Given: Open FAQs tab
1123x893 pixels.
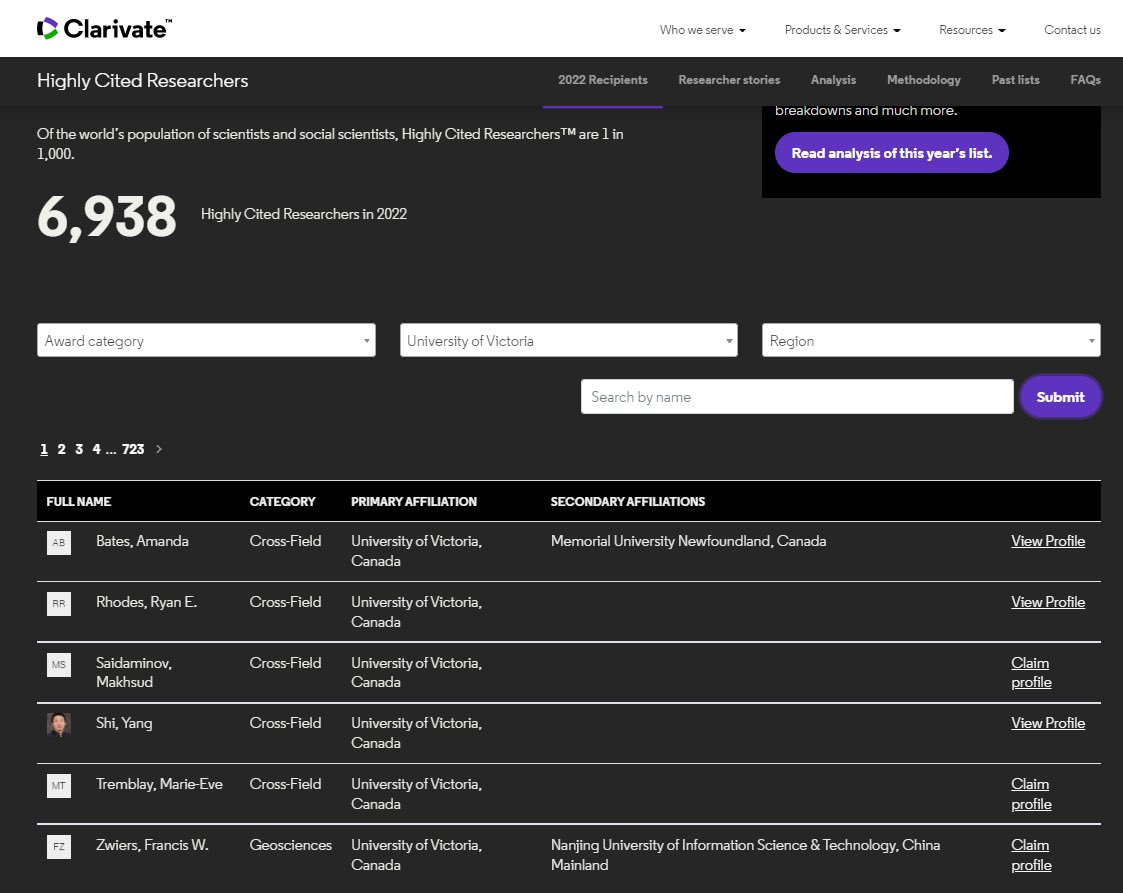Looking at the screenshot, I should pos(1085,80).
